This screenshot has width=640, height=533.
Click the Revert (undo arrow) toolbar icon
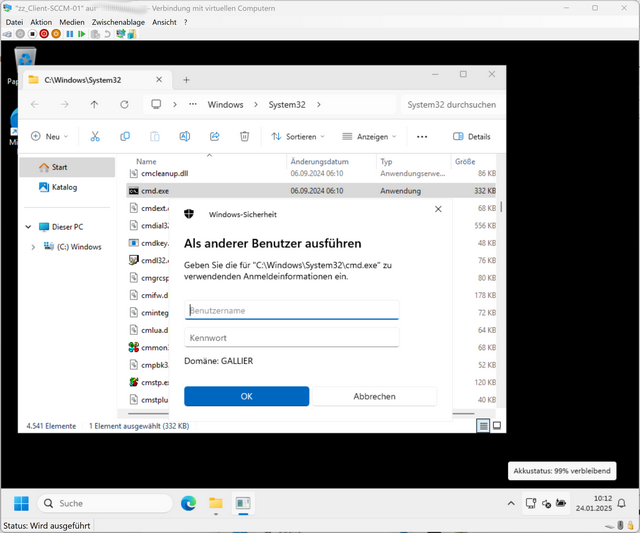tap(107, 34)
